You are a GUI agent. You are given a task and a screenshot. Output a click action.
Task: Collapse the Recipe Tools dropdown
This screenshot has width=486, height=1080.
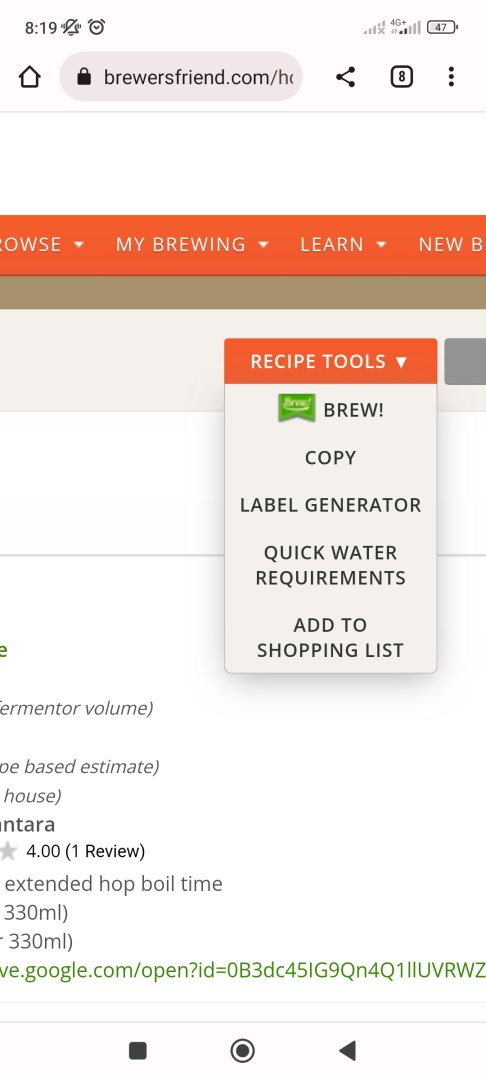pyautogui.click(x=330, y=361)
